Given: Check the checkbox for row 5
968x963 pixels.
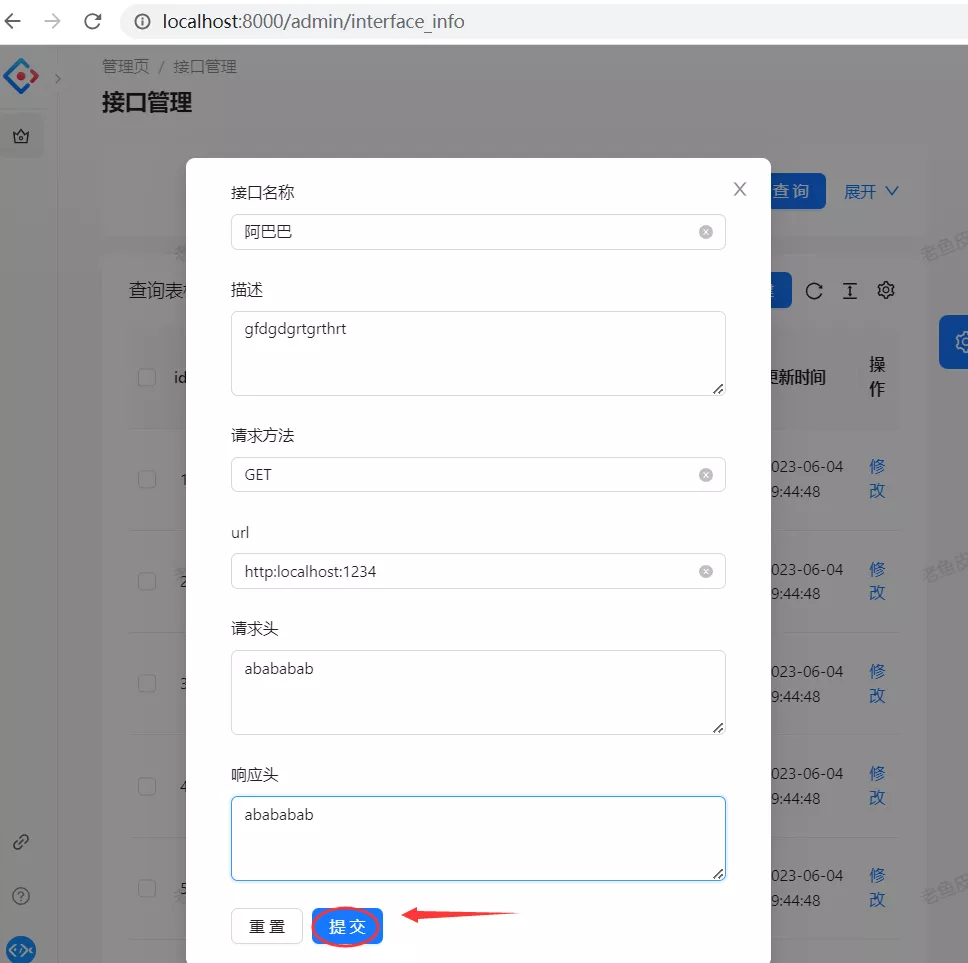Looking at the screenshot, I should 147,888.
